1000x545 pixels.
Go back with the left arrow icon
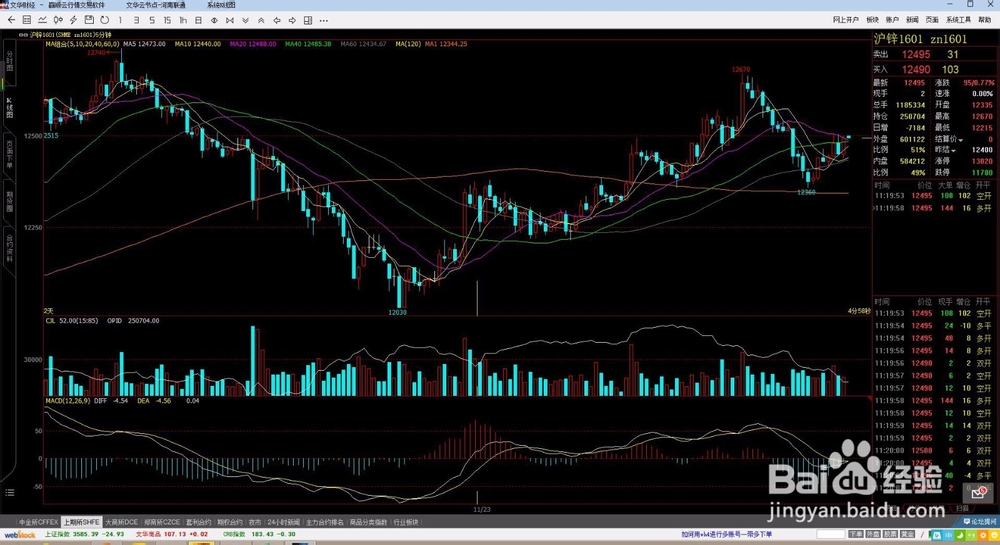(x=11, y=20)
